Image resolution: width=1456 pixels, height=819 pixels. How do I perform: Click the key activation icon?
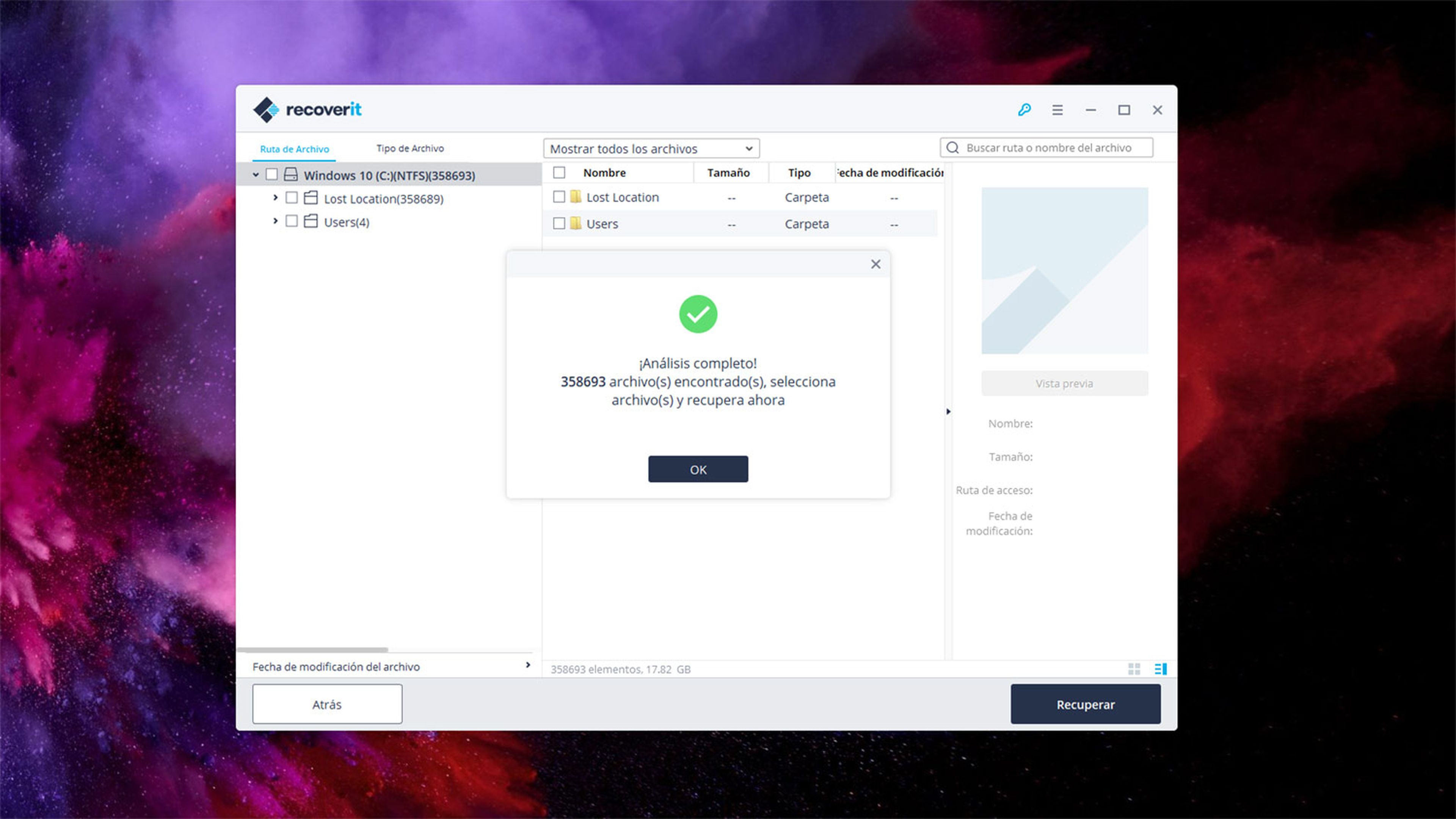tap(1024, 110)
